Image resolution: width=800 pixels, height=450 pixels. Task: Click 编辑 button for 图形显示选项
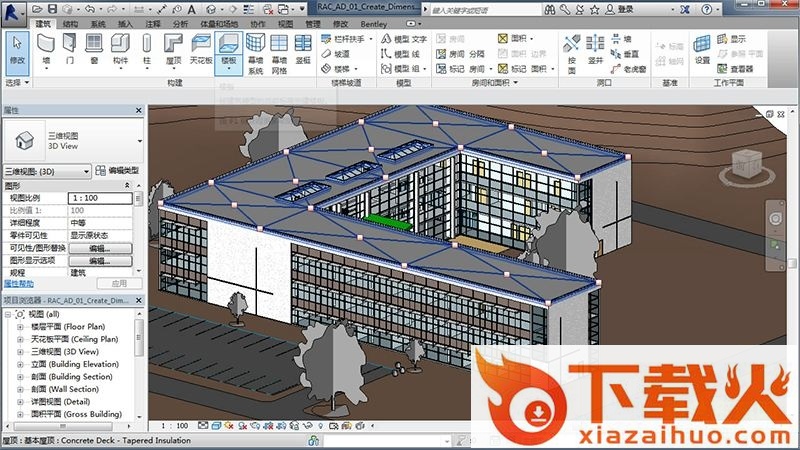coord(100,260)
